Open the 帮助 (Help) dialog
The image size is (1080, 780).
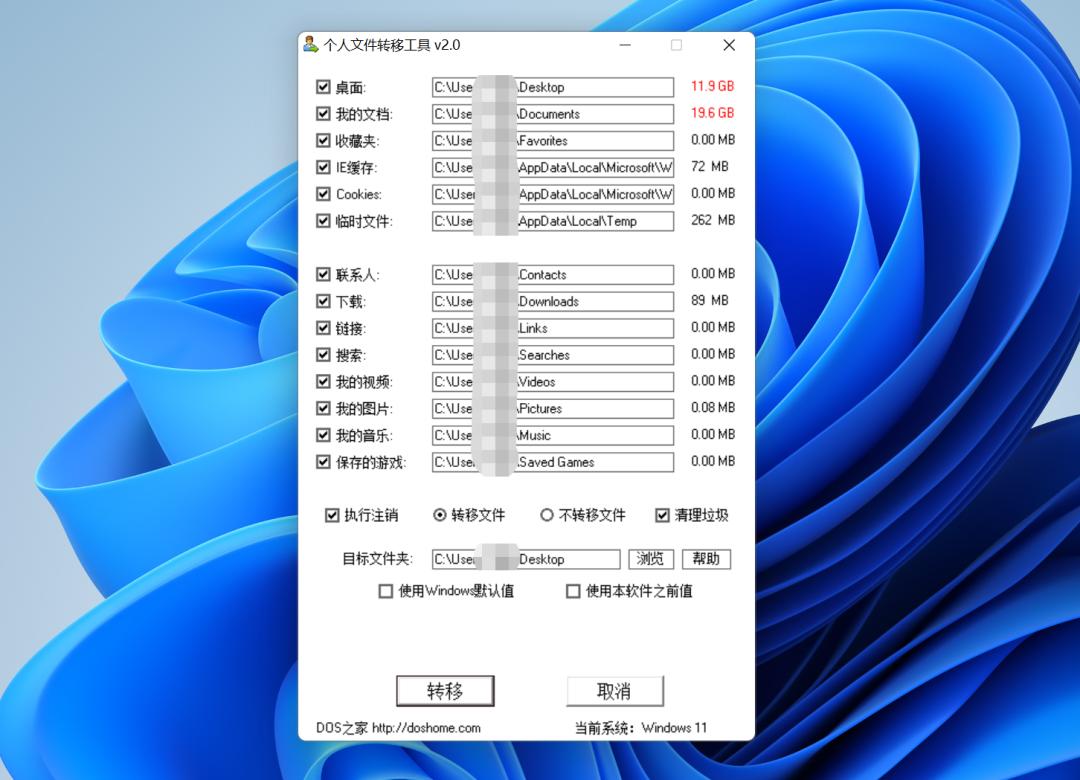[706, 559]
